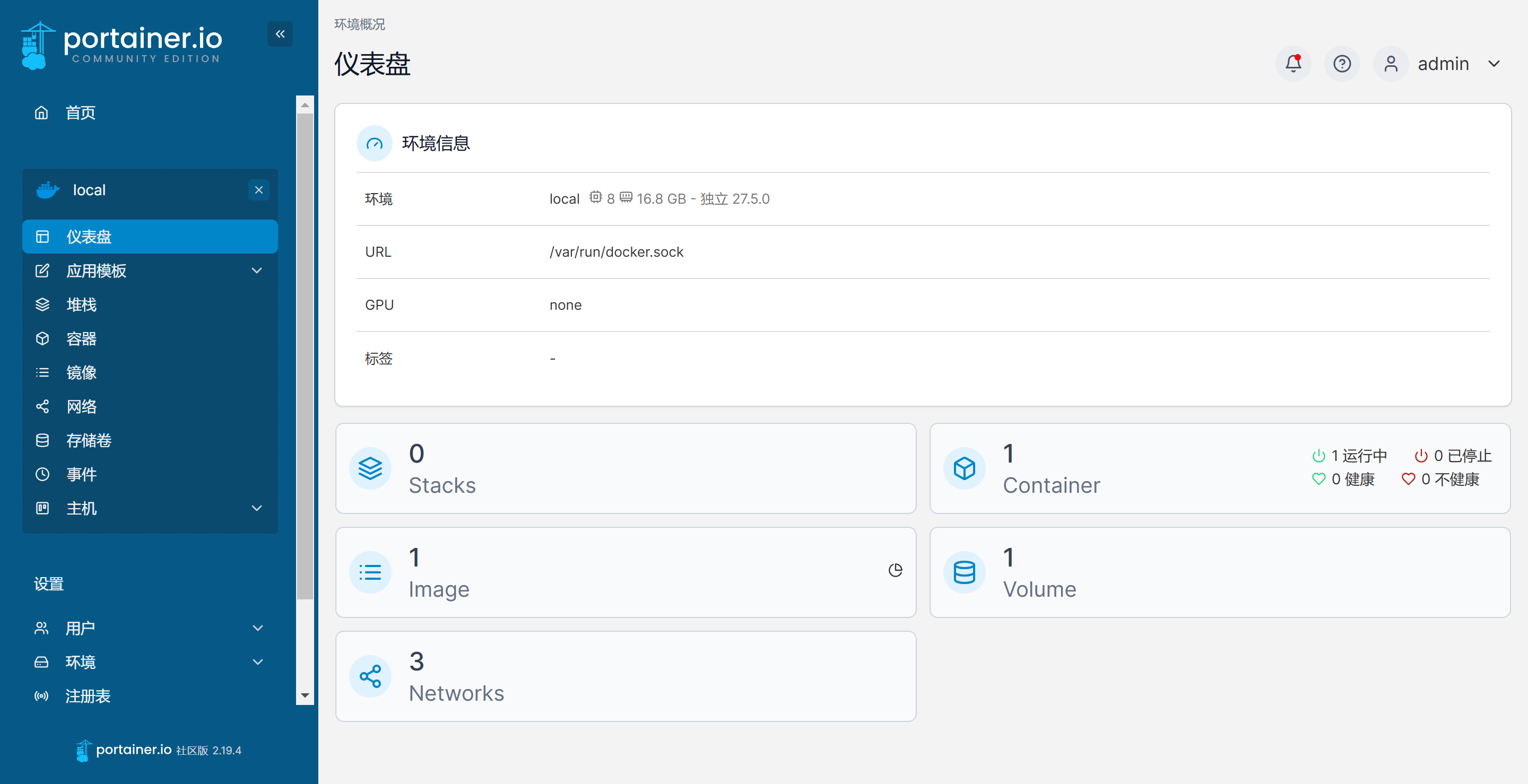The height and width of the screenshot is (784, 1528).
Task: Click the Container cube icon
Action: click(964, 468)
